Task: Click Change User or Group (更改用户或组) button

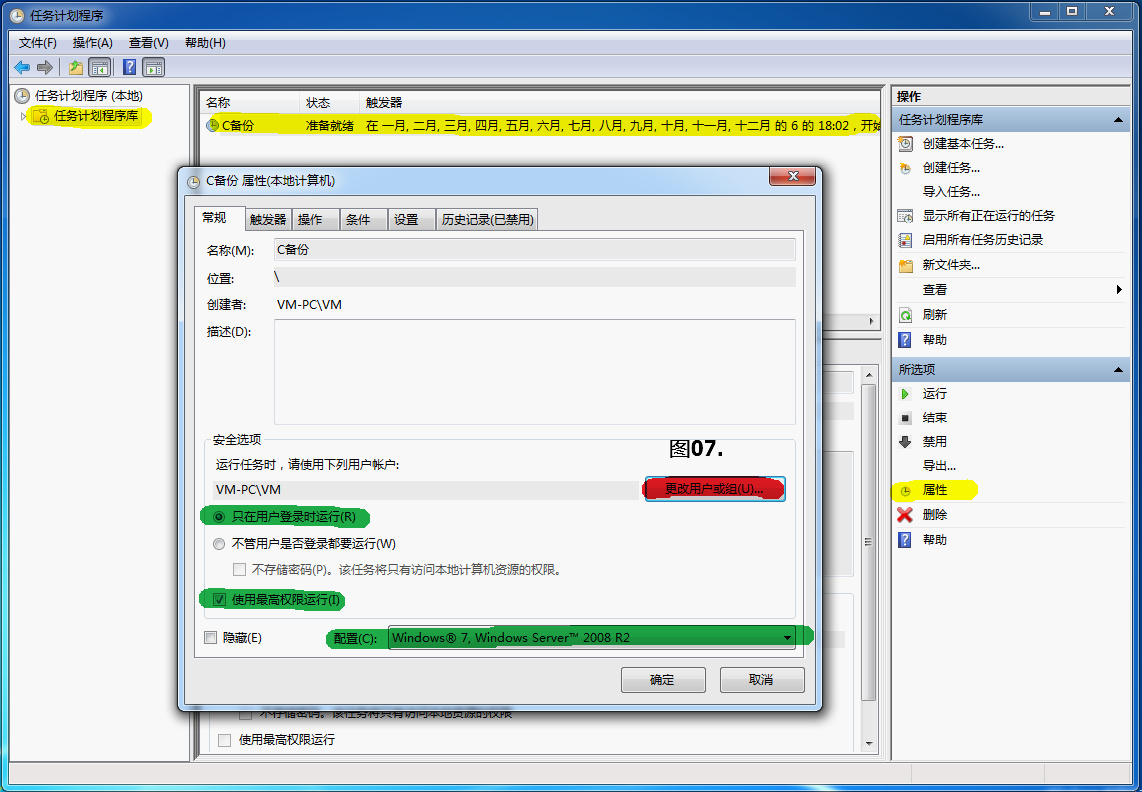Action: tap(715, 489)
